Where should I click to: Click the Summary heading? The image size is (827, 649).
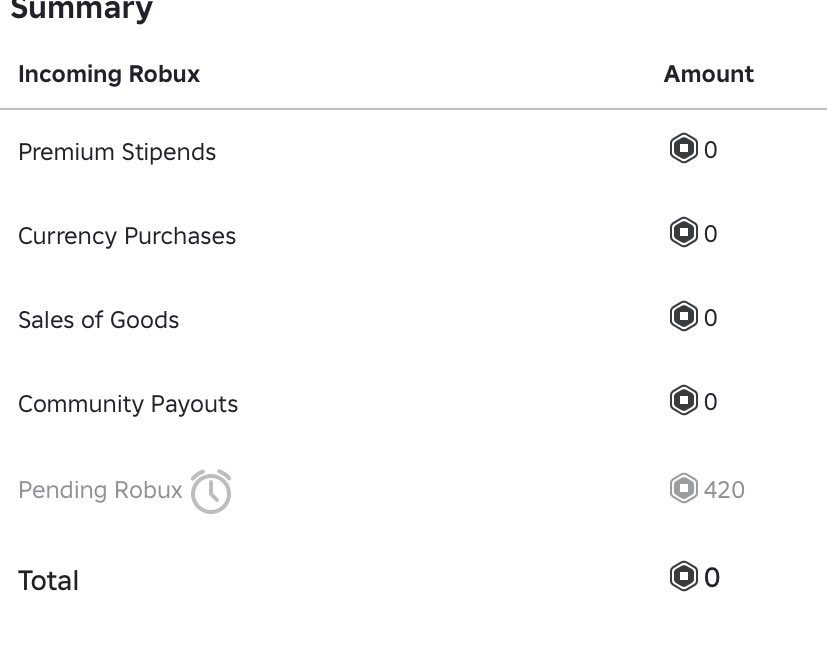point(82,9)
